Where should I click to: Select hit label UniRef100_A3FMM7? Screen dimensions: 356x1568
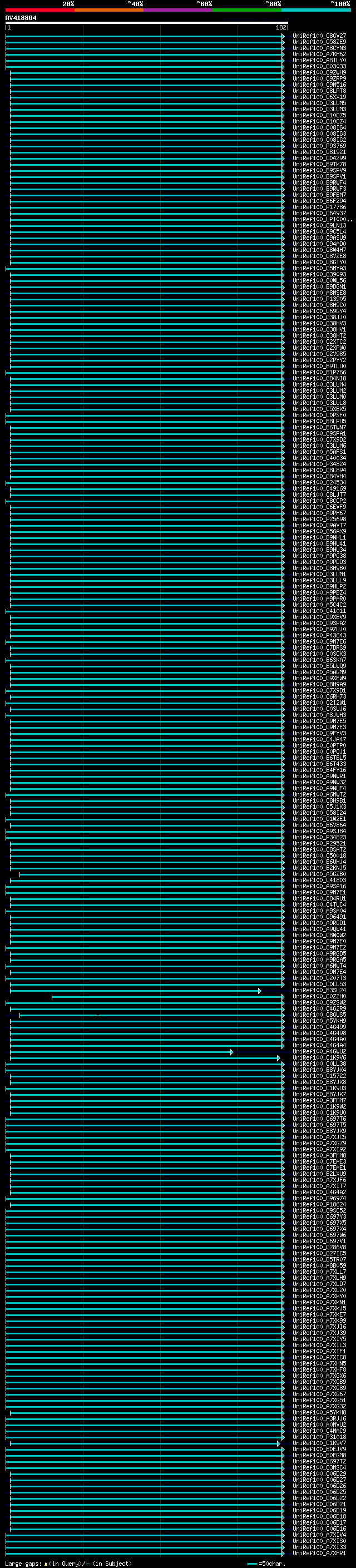319,1100
